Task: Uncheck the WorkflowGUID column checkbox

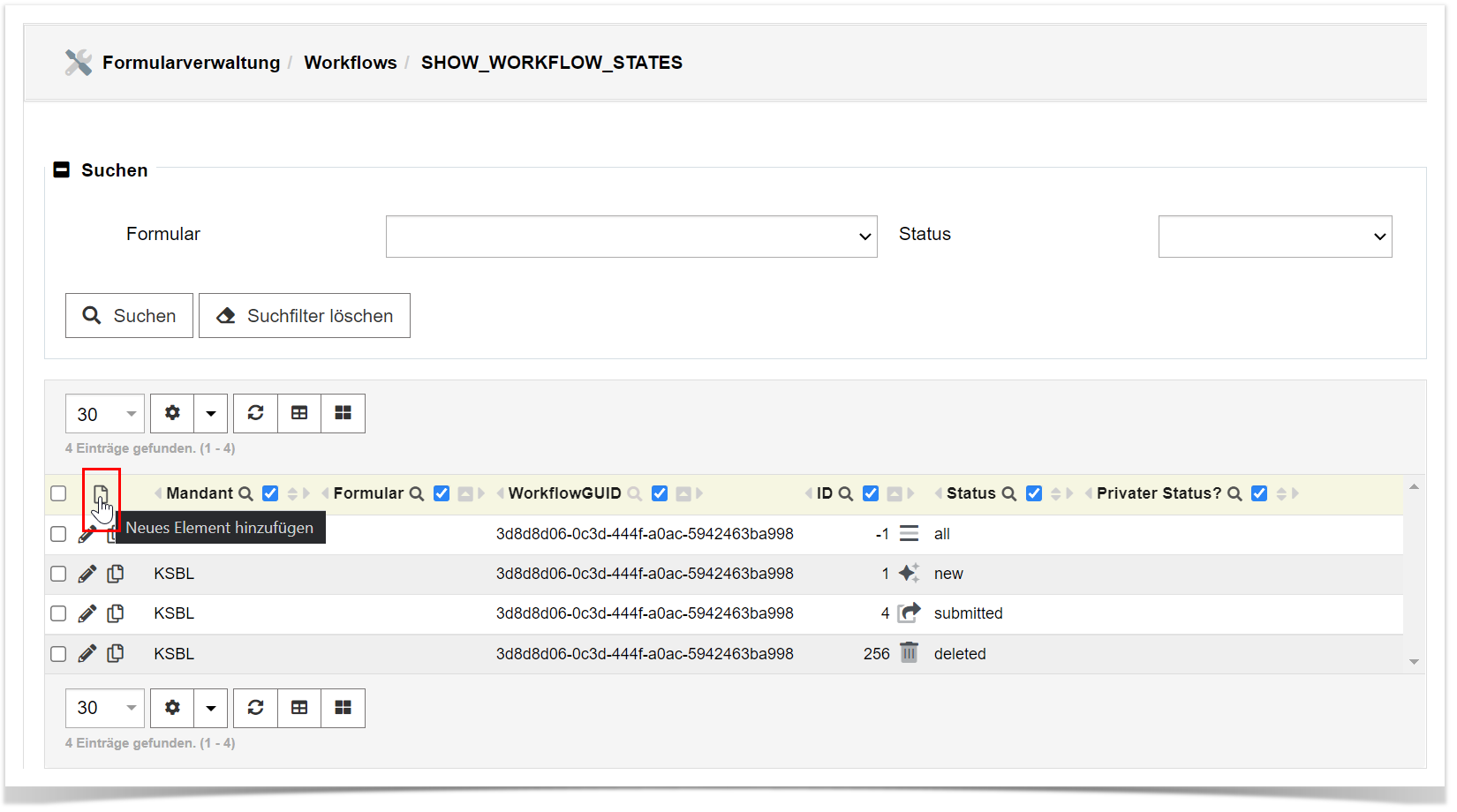Action: click(659, 493)
